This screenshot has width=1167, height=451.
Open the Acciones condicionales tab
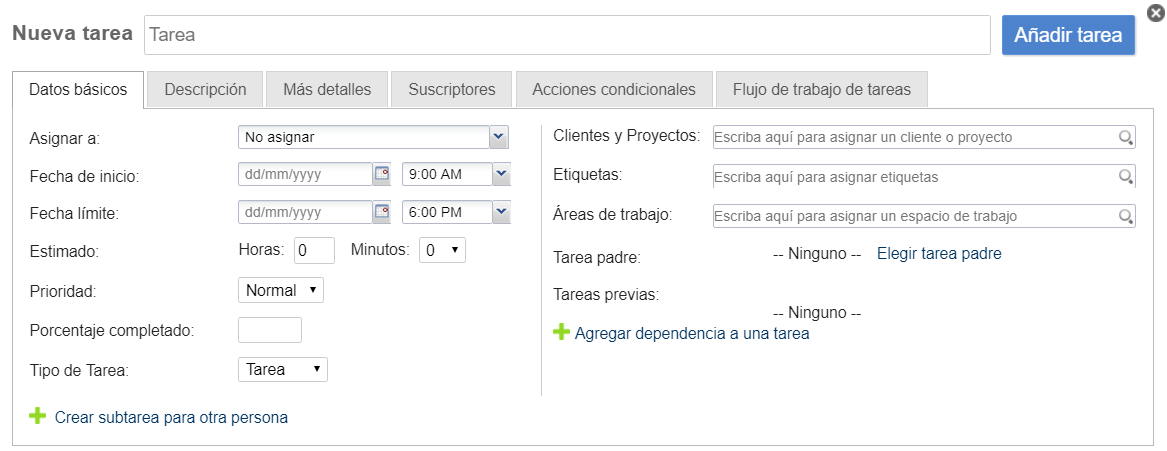(613, 89)
